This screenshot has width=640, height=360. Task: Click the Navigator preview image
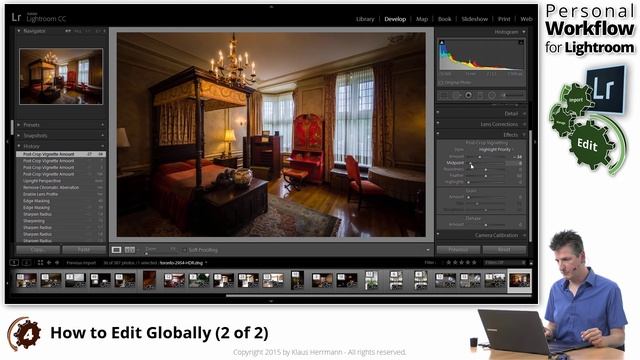61,76
